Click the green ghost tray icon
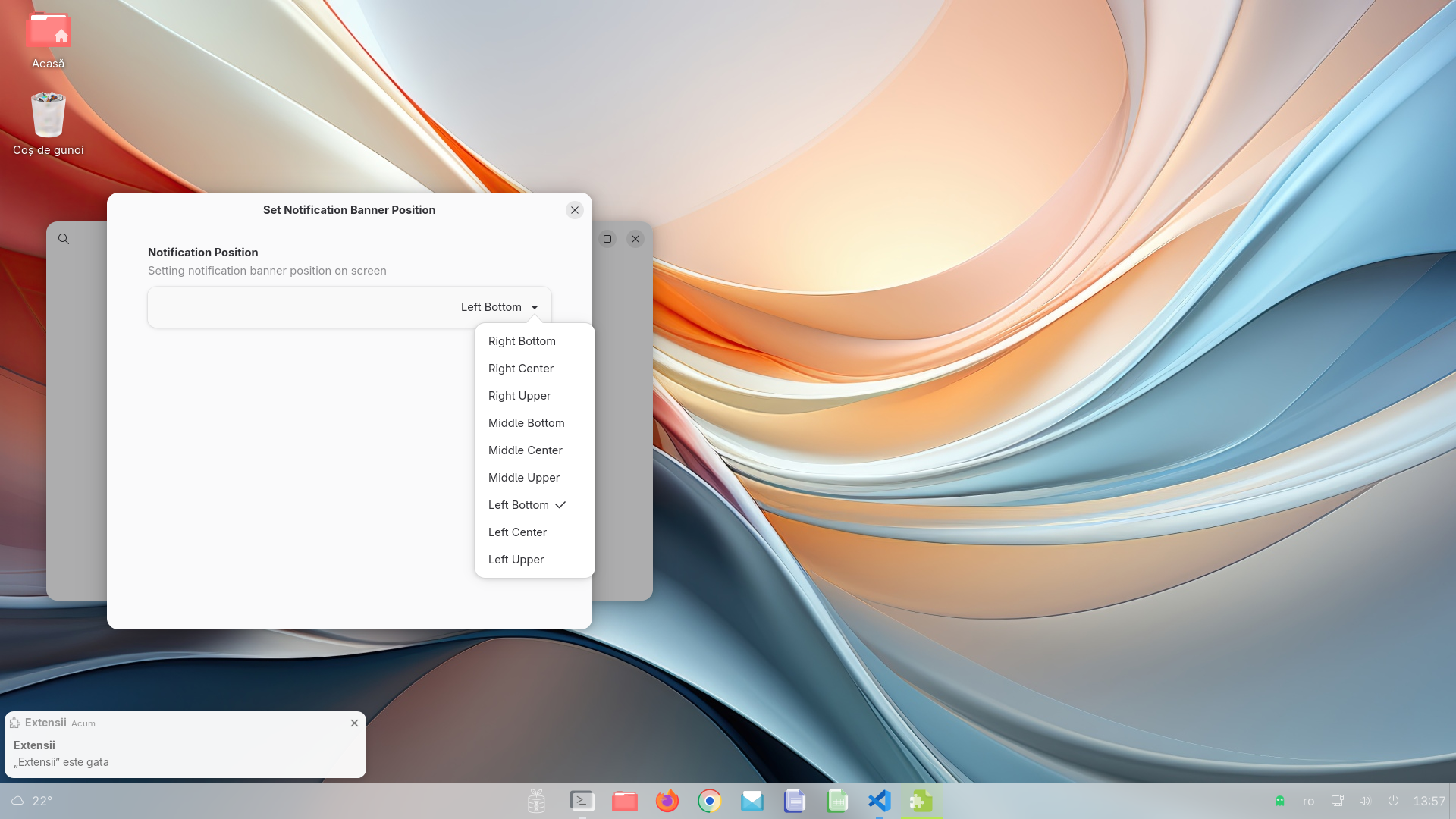Screen dimensions: 1456x819 pyautogui.click(x=1280, y=801)
